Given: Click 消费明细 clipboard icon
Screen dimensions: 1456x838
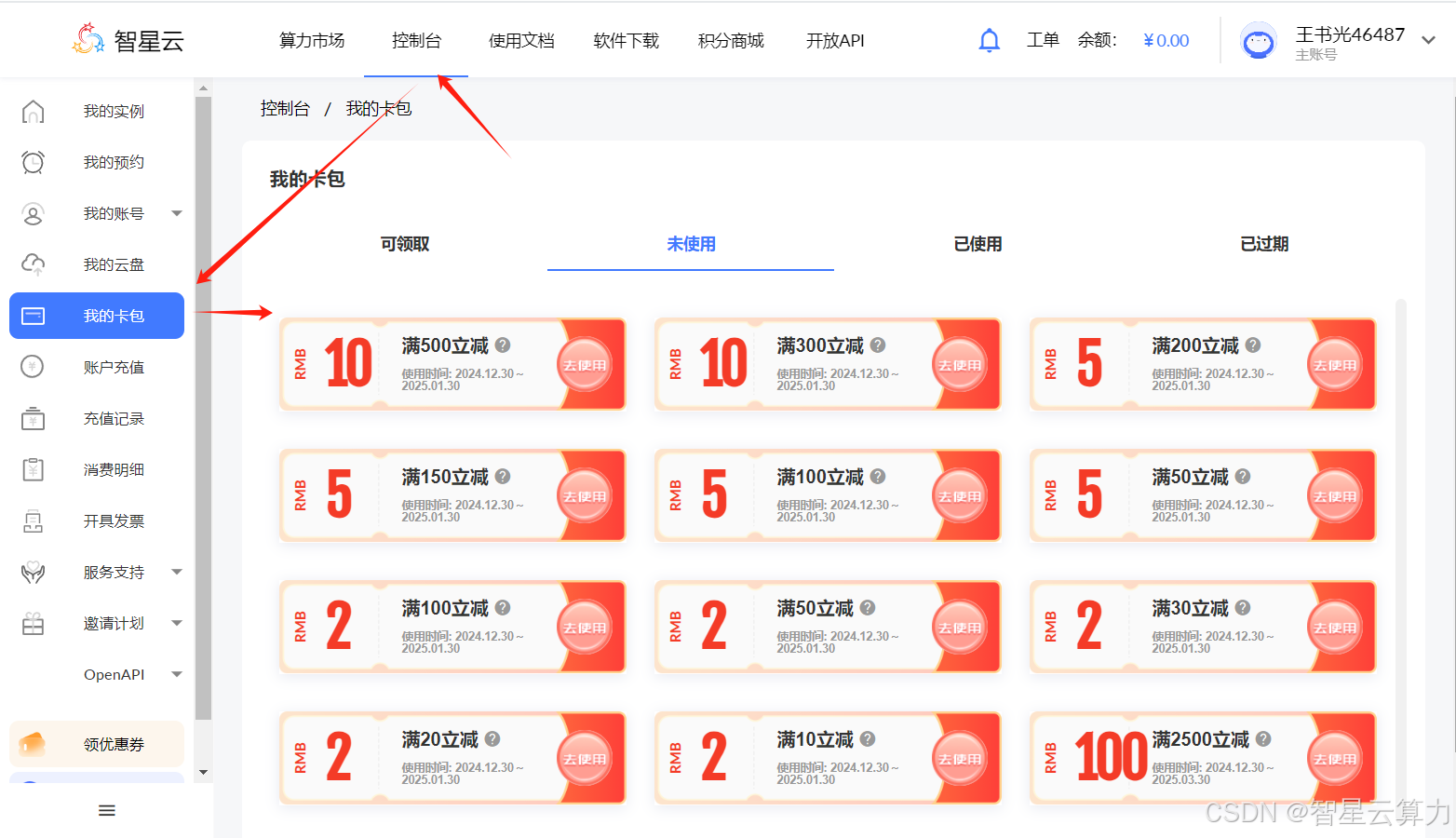Looking at the screenshot, I should pos(33,469).
